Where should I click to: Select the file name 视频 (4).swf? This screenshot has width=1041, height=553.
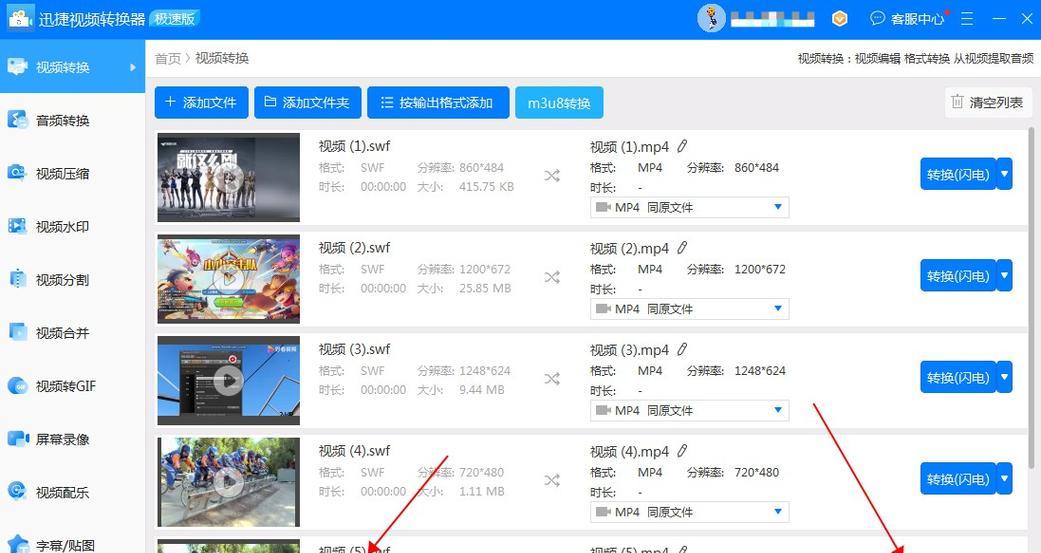click(x=354, y=451)
